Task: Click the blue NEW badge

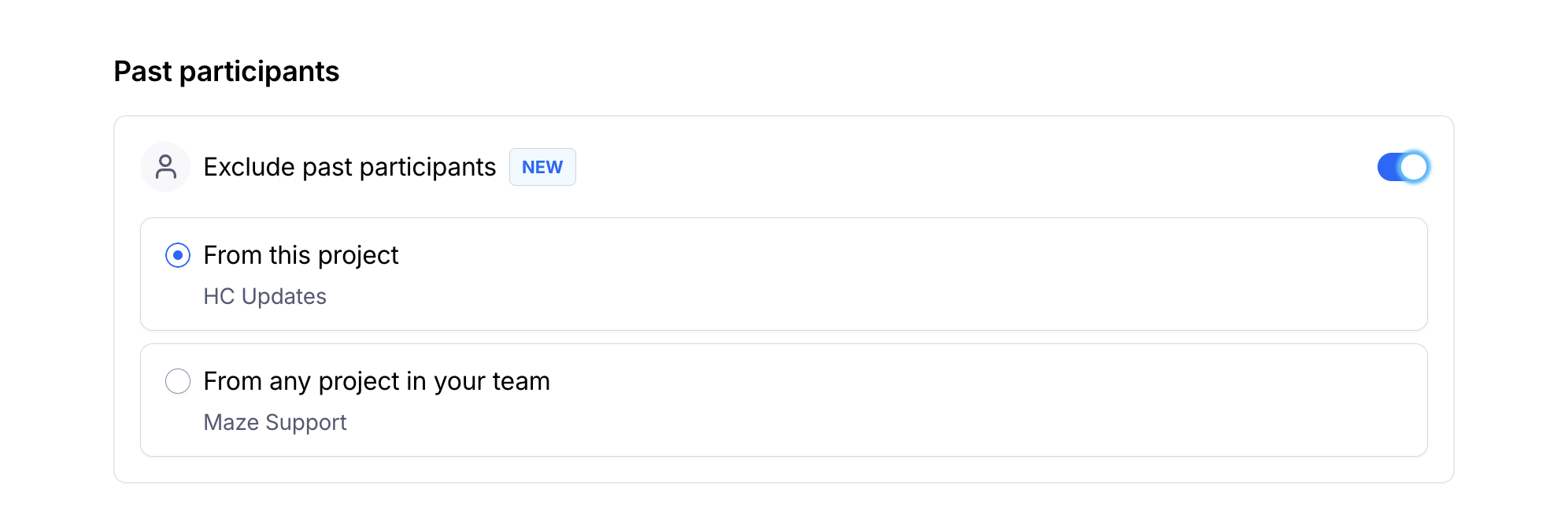Action: (x=542, y=167)
